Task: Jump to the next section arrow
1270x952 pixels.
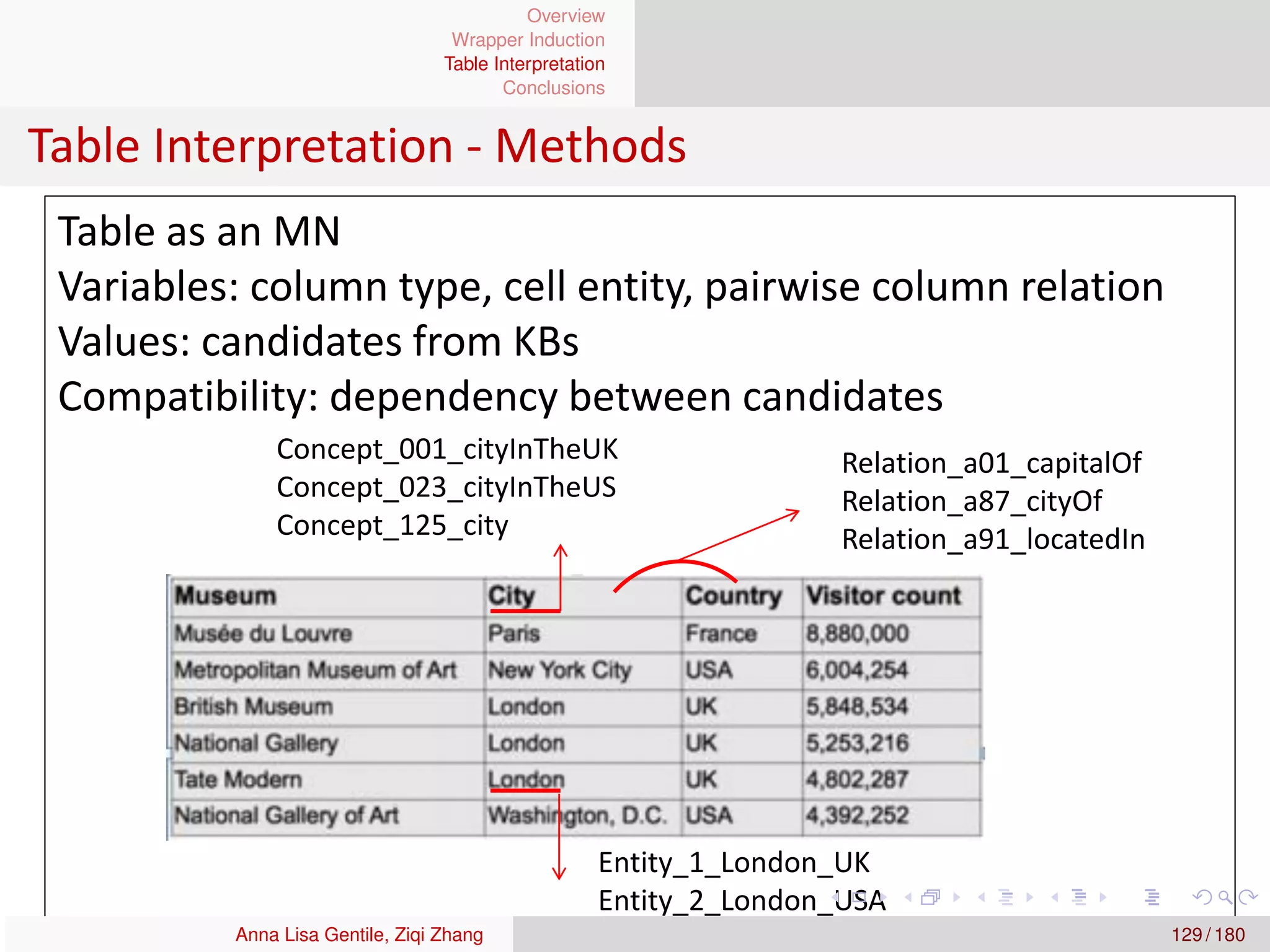Action: tap(1103, 897)
